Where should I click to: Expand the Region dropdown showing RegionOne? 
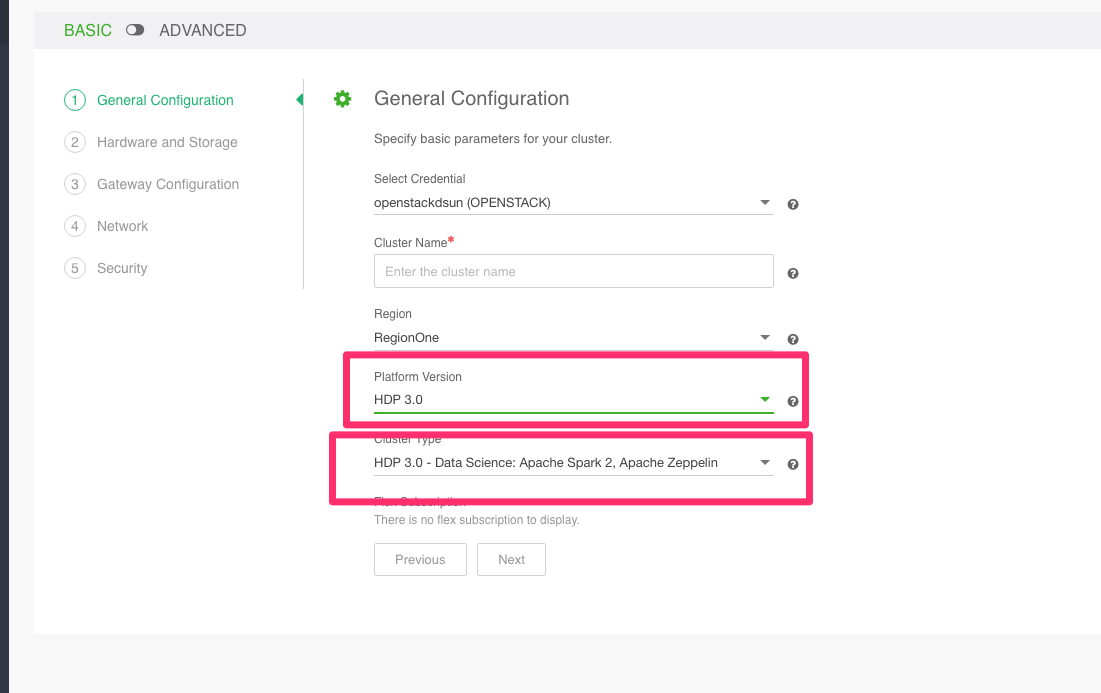click(765, 337)
